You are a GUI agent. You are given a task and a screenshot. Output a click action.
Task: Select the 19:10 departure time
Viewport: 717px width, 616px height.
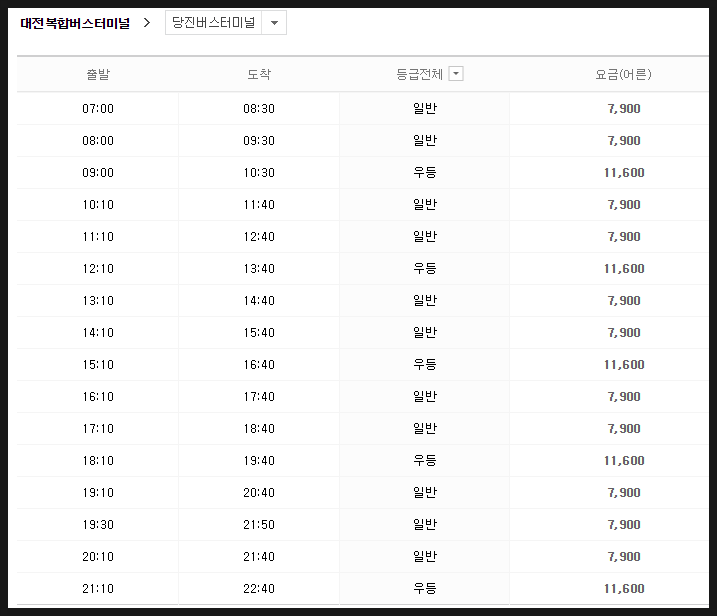click(x=98, y=493)
